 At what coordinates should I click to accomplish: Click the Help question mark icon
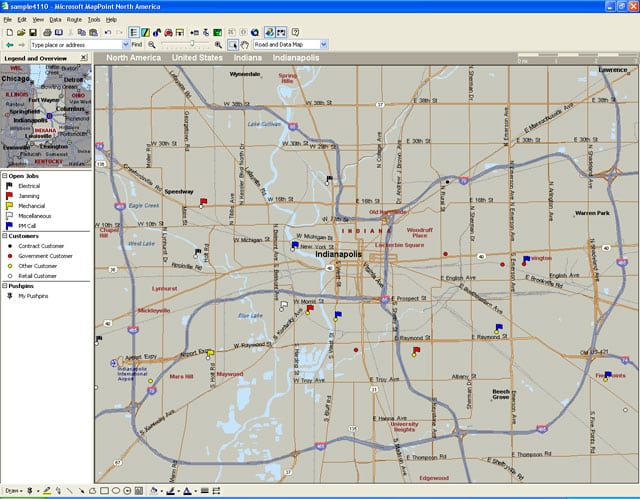pos(295,32)
